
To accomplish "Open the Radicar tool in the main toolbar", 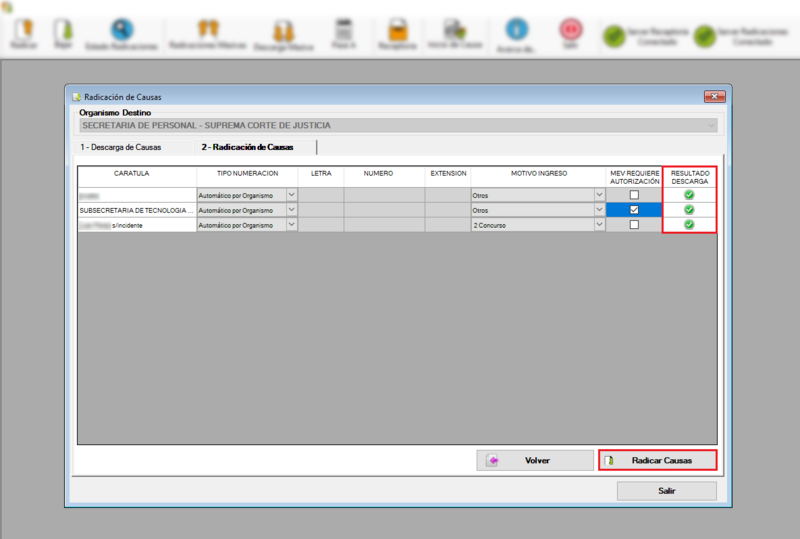I will tap(23, 34).
